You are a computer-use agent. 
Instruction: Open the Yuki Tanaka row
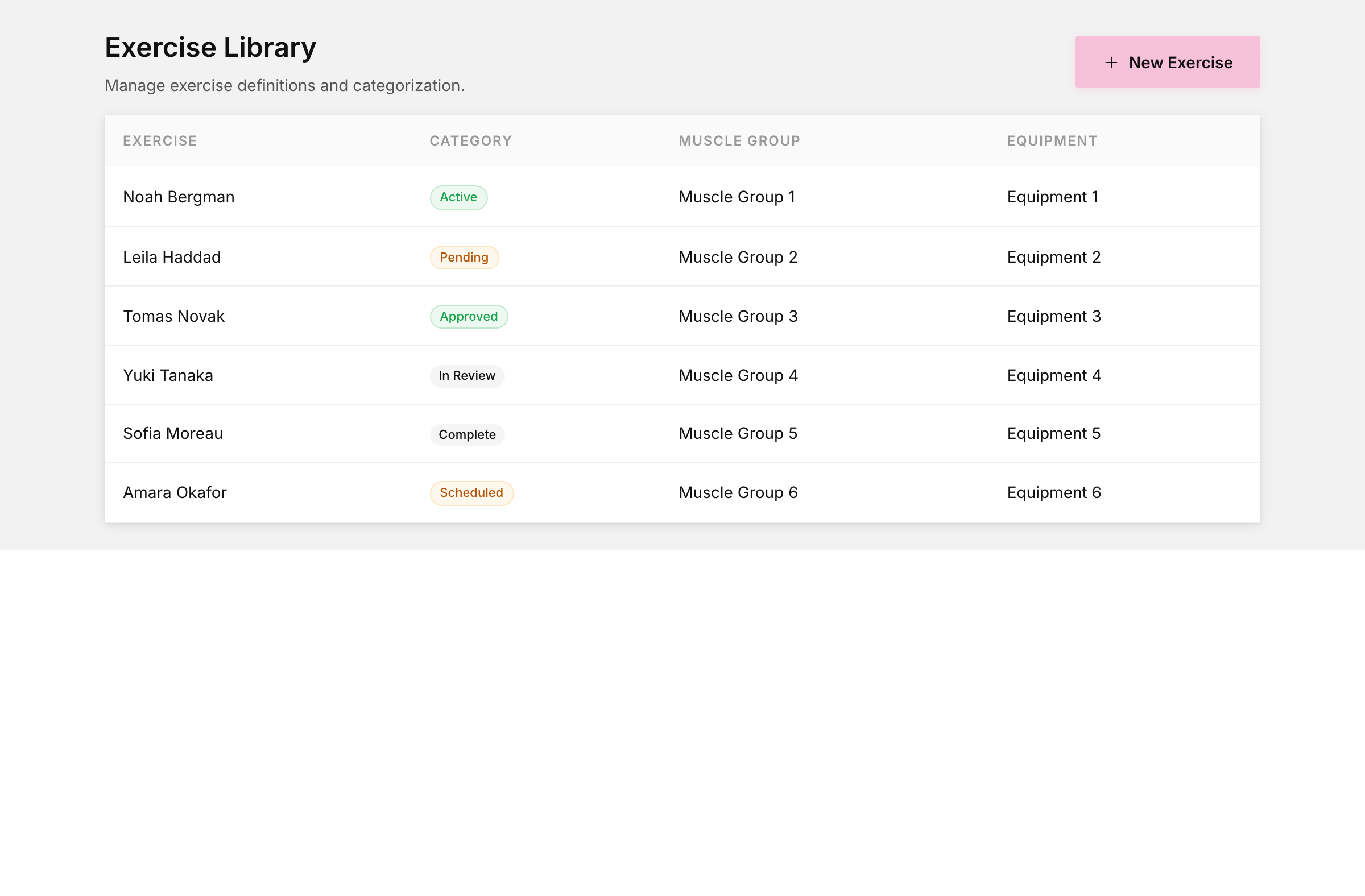point(682,375)
